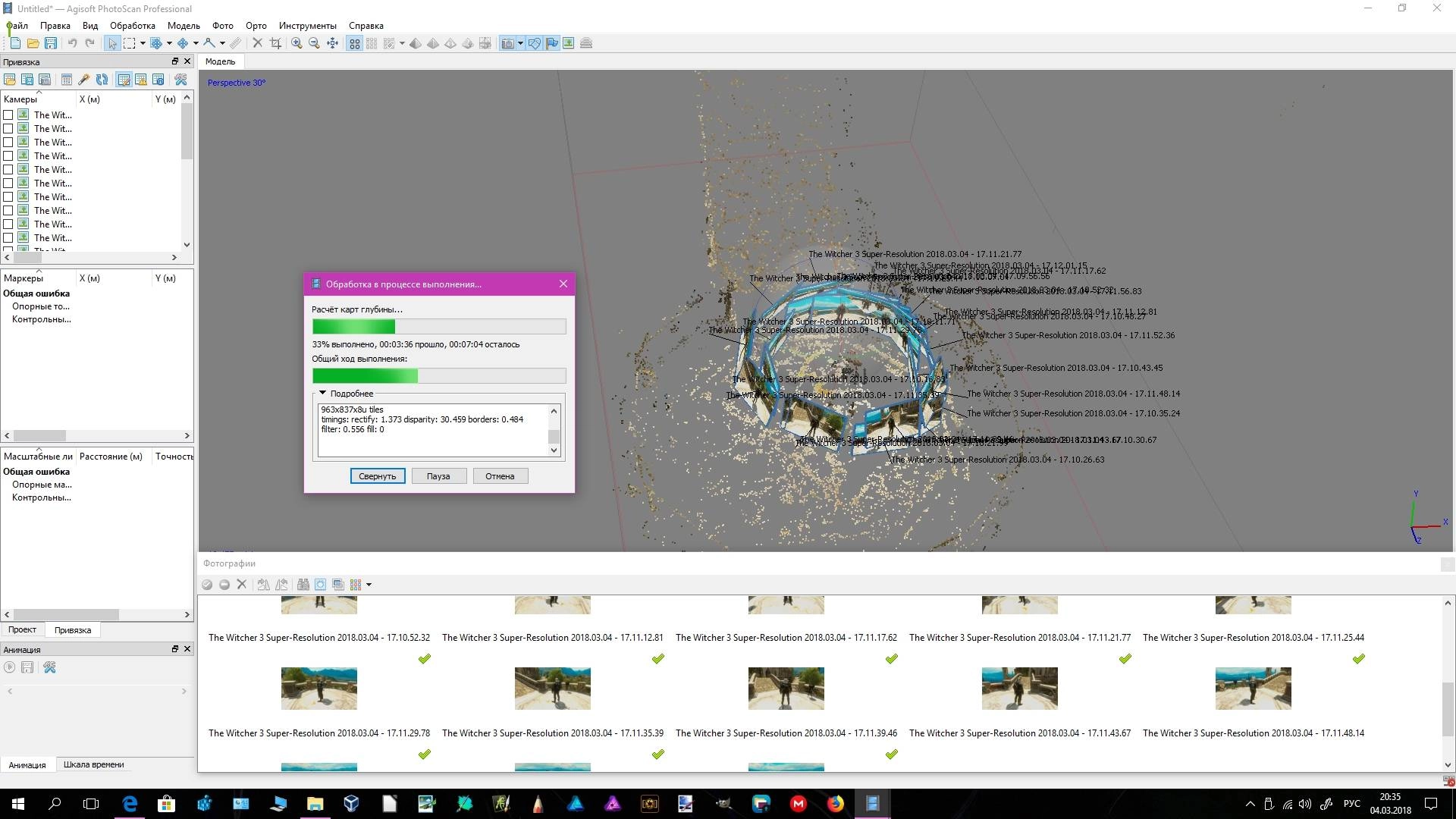Float the Анимация panel with undock button
The image size is (1456, 819).
(x=175, y=649)
